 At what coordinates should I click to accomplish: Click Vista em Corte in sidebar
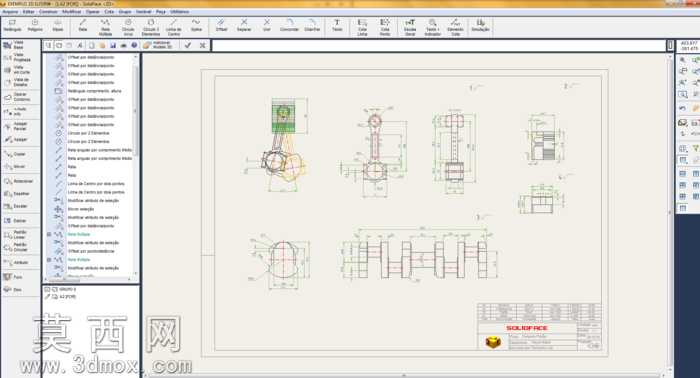(17, 70)
